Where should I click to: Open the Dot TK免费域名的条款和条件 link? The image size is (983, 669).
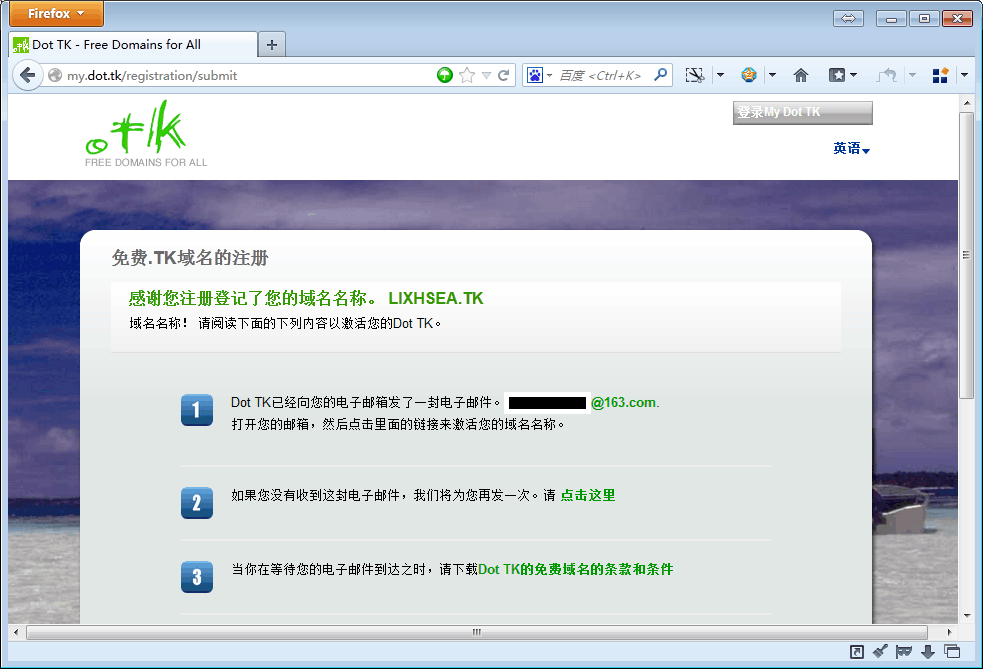[x=576, y=569]
